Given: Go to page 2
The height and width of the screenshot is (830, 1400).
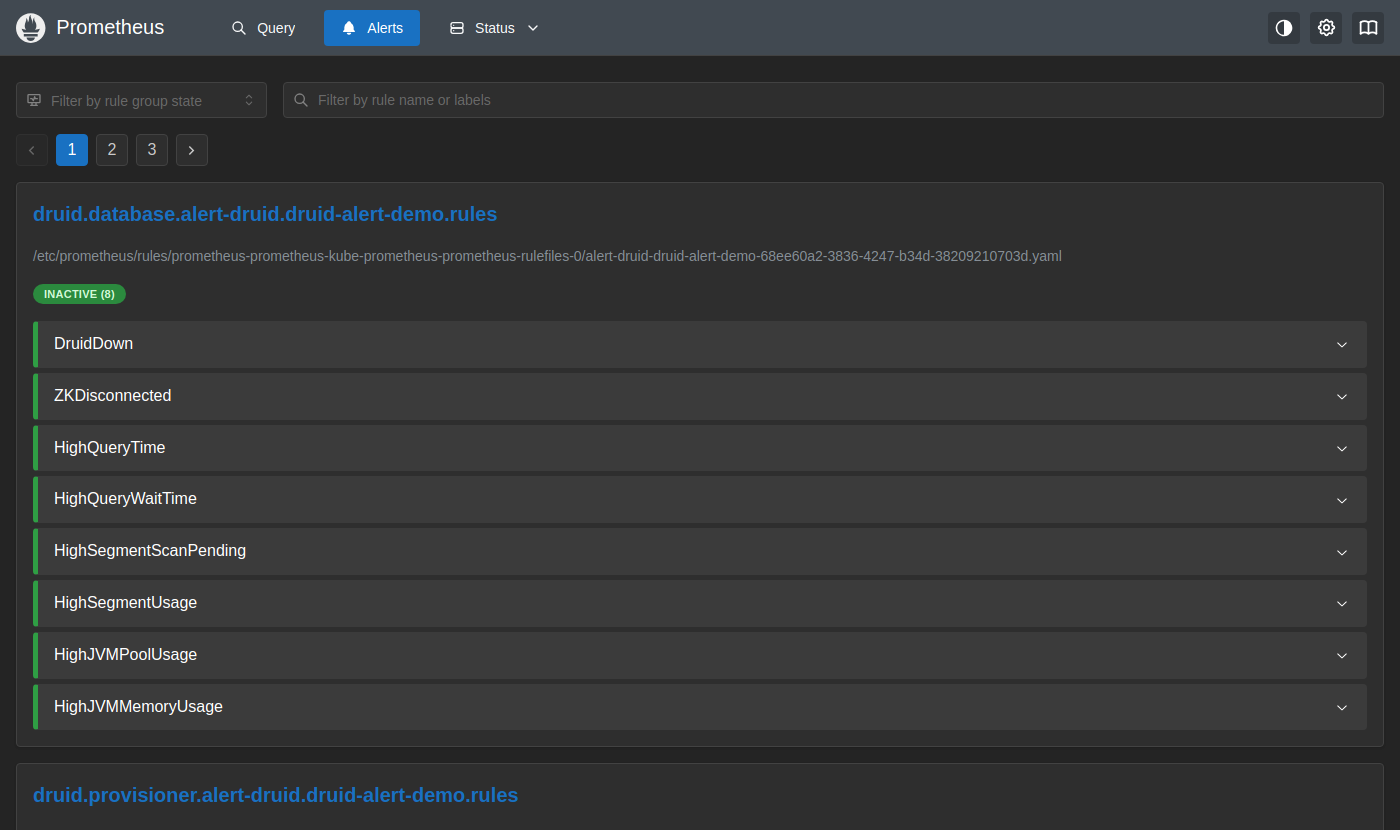Looking at the screenshot, I should pos(112,150).
